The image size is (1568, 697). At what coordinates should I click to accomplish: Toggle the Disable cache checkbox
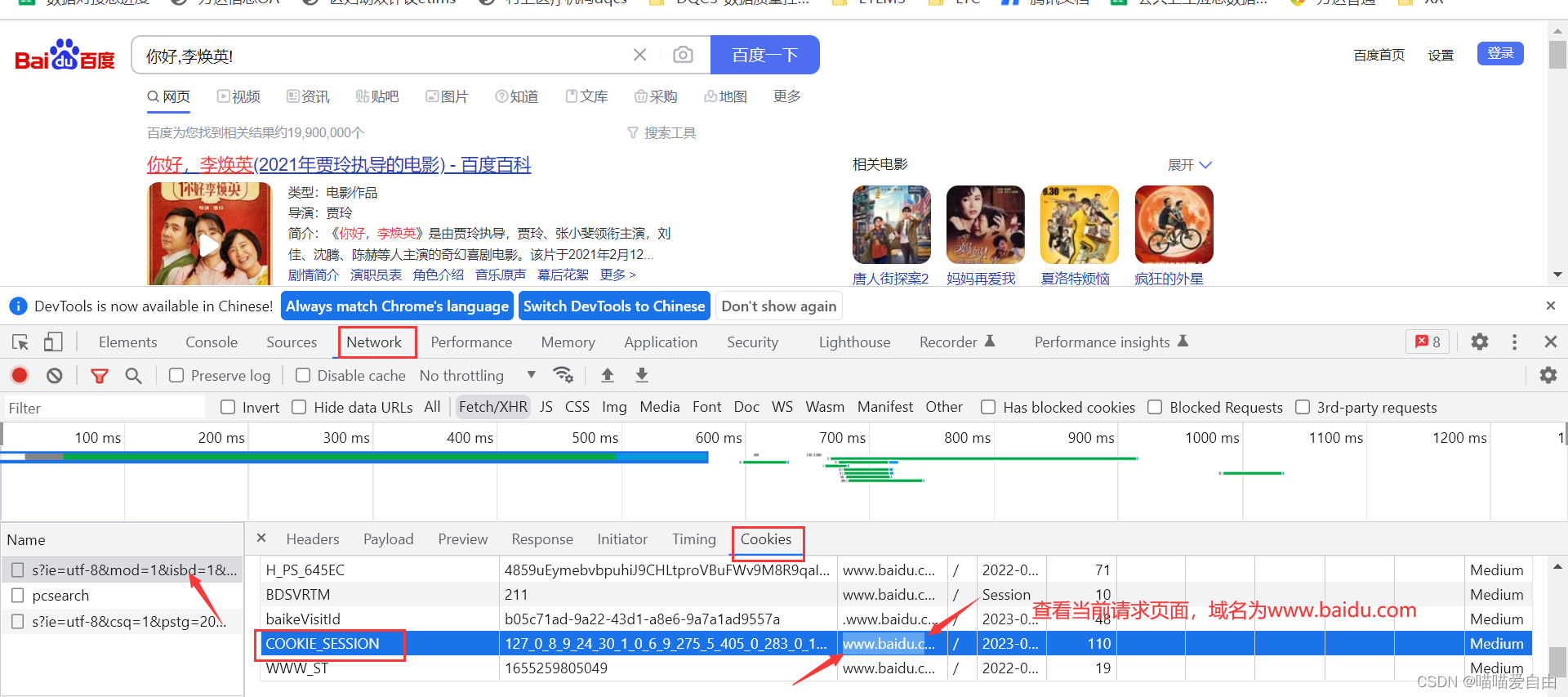point(303,375)
